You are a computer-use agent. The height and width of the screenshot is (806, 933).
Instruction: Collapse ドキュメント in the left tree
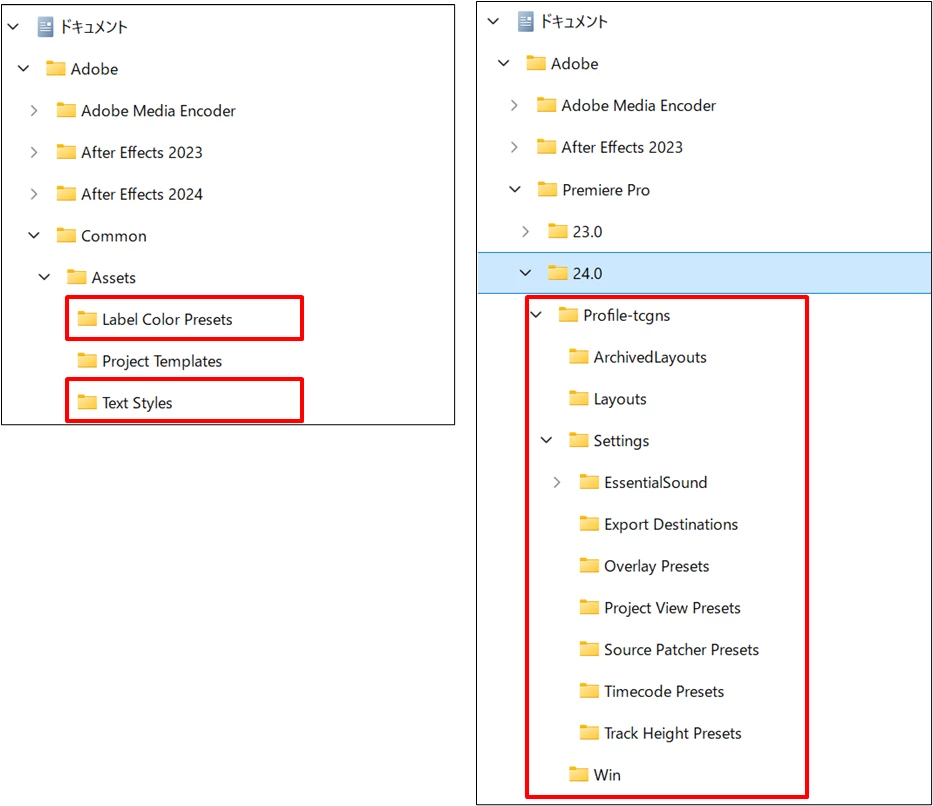click(13, 27)
